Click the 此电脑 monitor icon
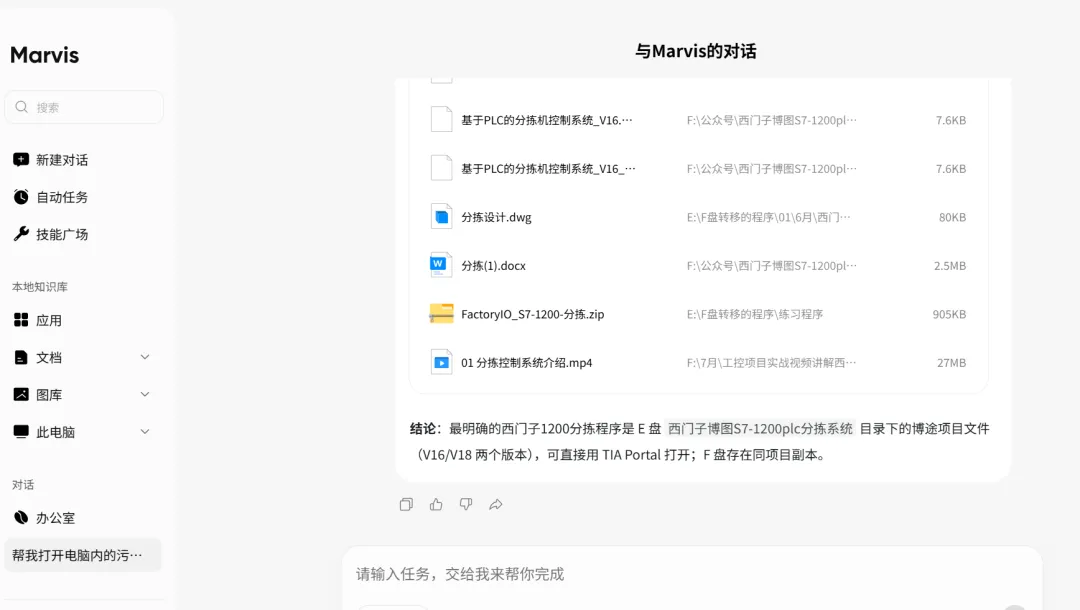Screen dimensions: 1080x610 [x=21, y=432]
